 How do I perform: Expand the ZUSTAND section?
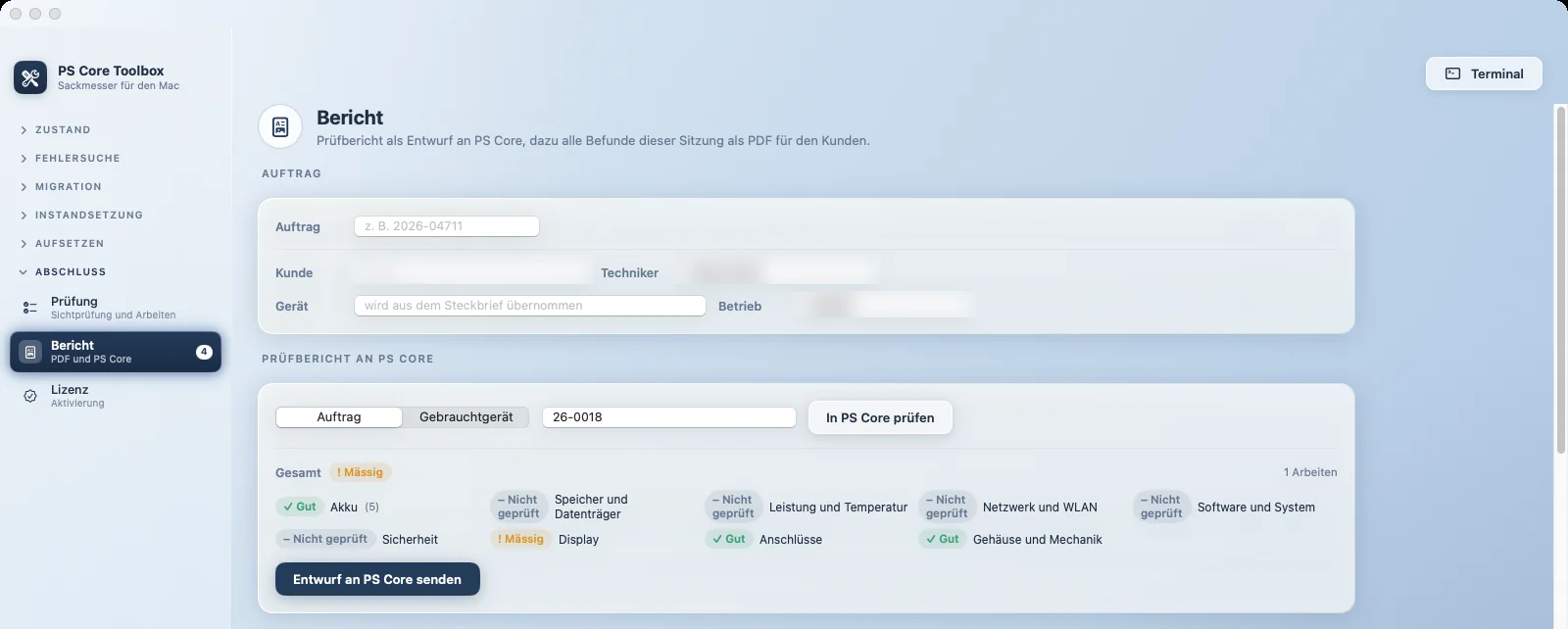pos(55,129)
